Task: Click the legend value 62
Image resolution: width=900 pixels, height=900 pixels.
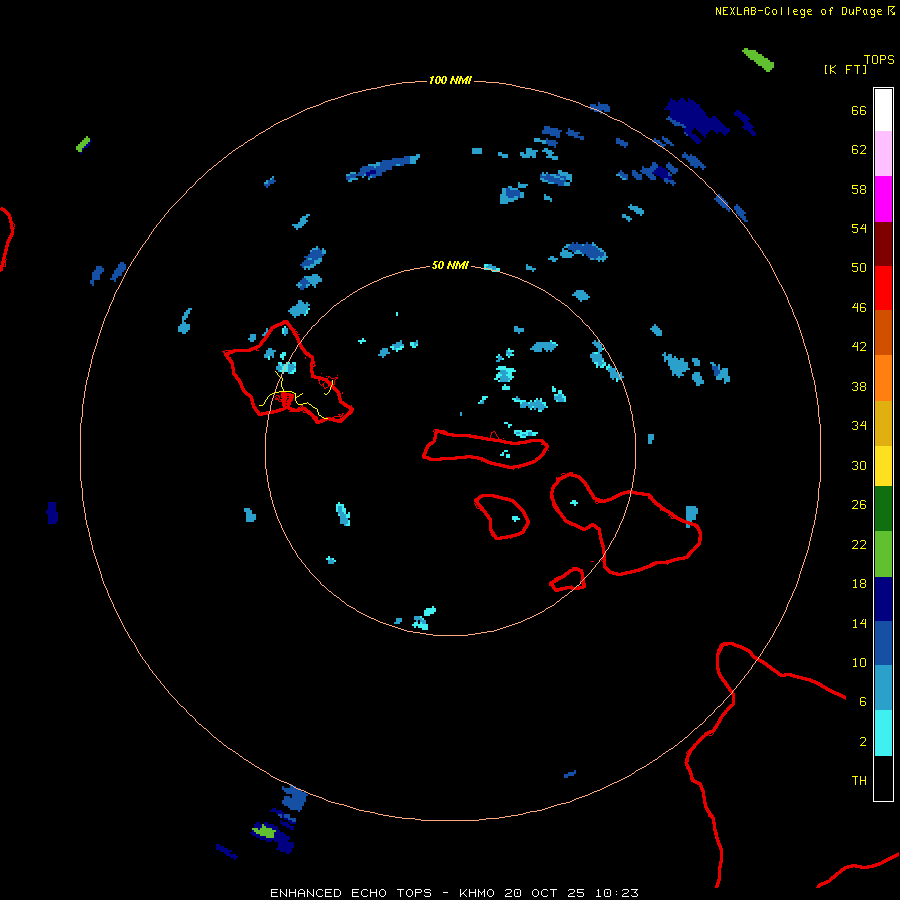Action: pos(859,150)
